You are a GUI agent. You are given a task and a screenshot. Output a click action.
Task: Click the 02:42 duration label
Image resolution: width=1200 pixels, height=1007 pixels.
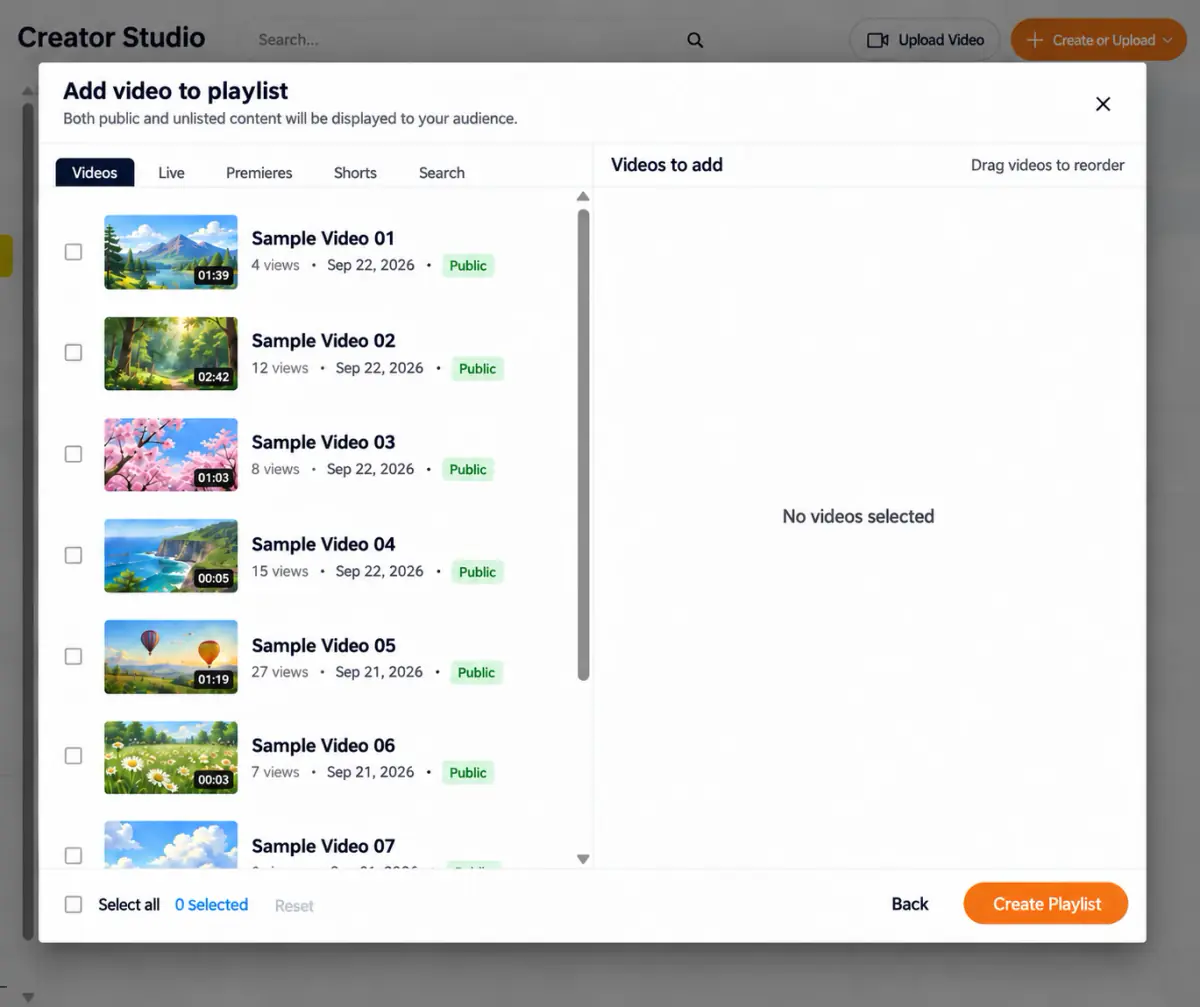coord(213,377)
